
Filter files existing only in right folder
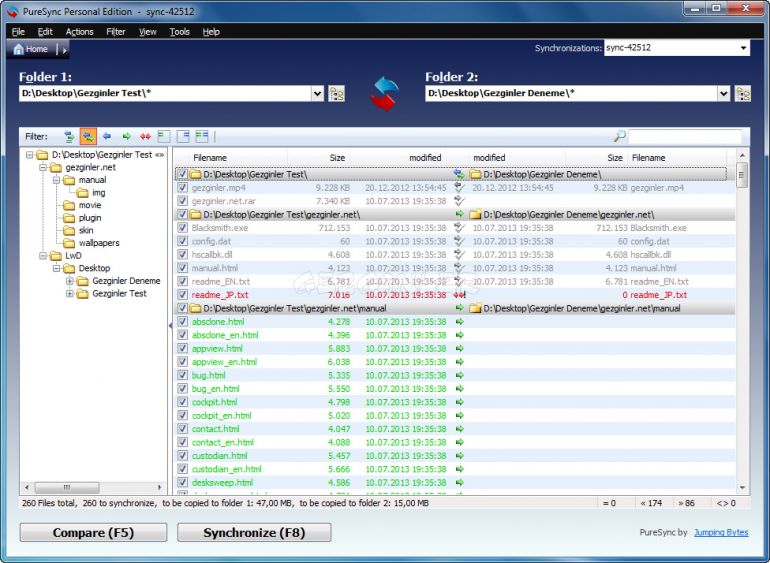[183, 136]
